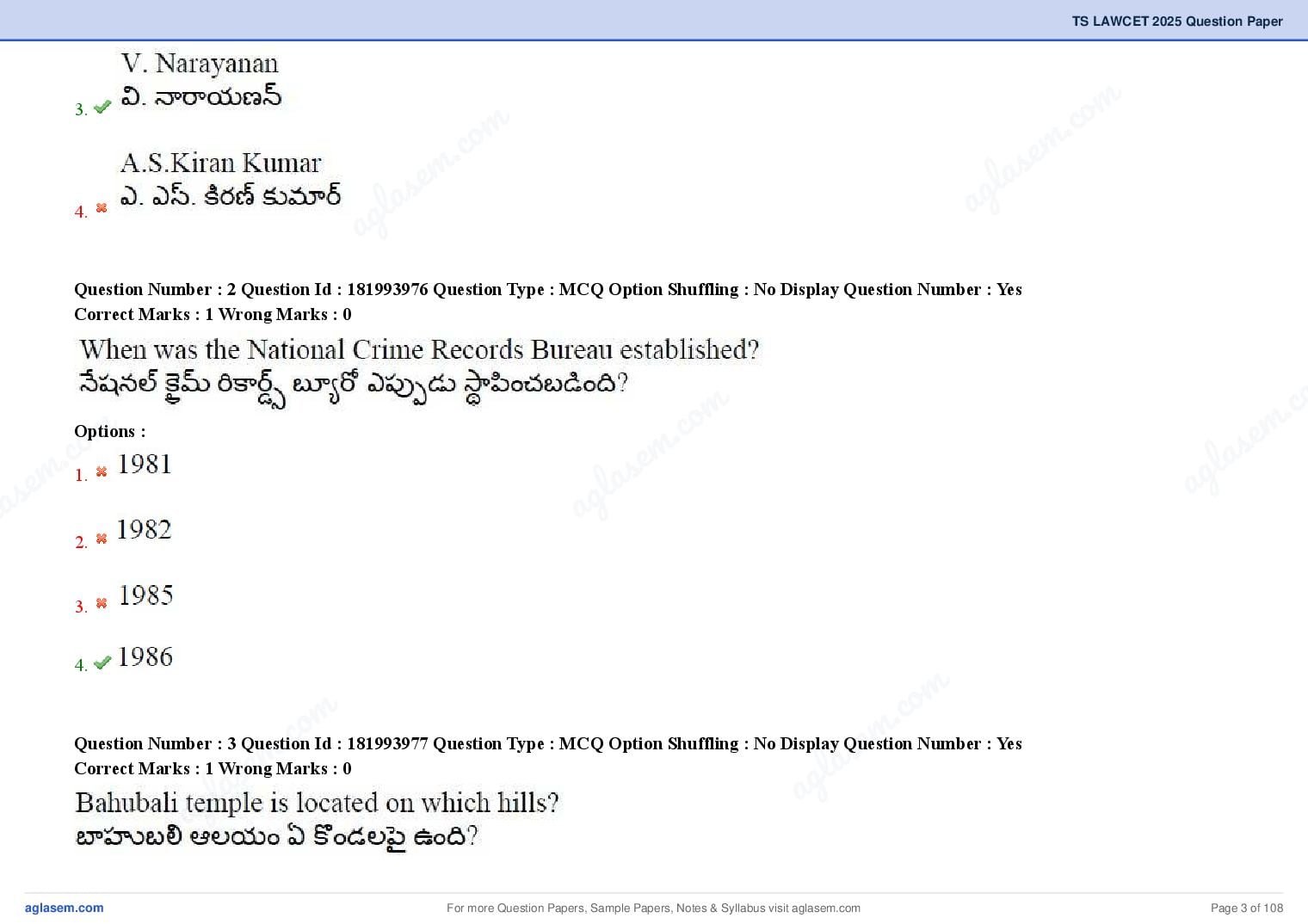This screenshot has height=924, width=1308.
Task: Select the English option text 'V. Narayanan'
Action: coord(200,64)
